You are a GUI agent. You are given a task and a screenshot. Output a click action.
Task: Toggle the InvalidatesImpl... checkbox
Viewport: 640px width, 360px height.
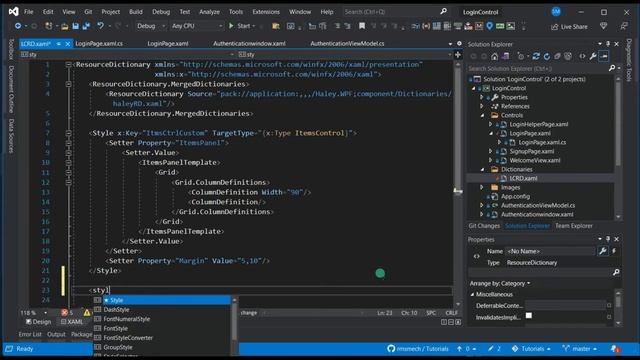coord(529,315)
